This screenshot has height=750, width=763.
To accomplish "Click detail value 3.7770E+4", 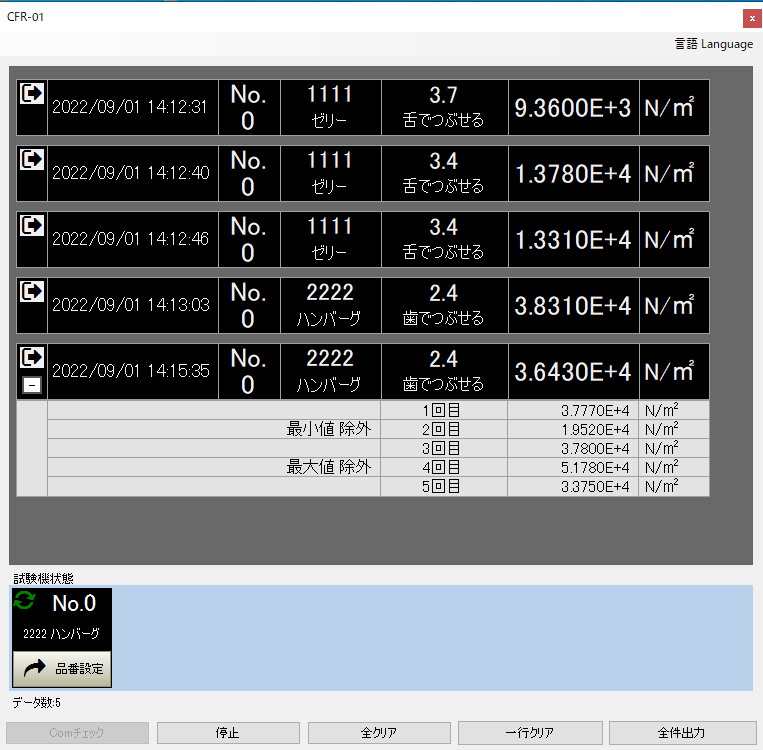I will [595, 411].
